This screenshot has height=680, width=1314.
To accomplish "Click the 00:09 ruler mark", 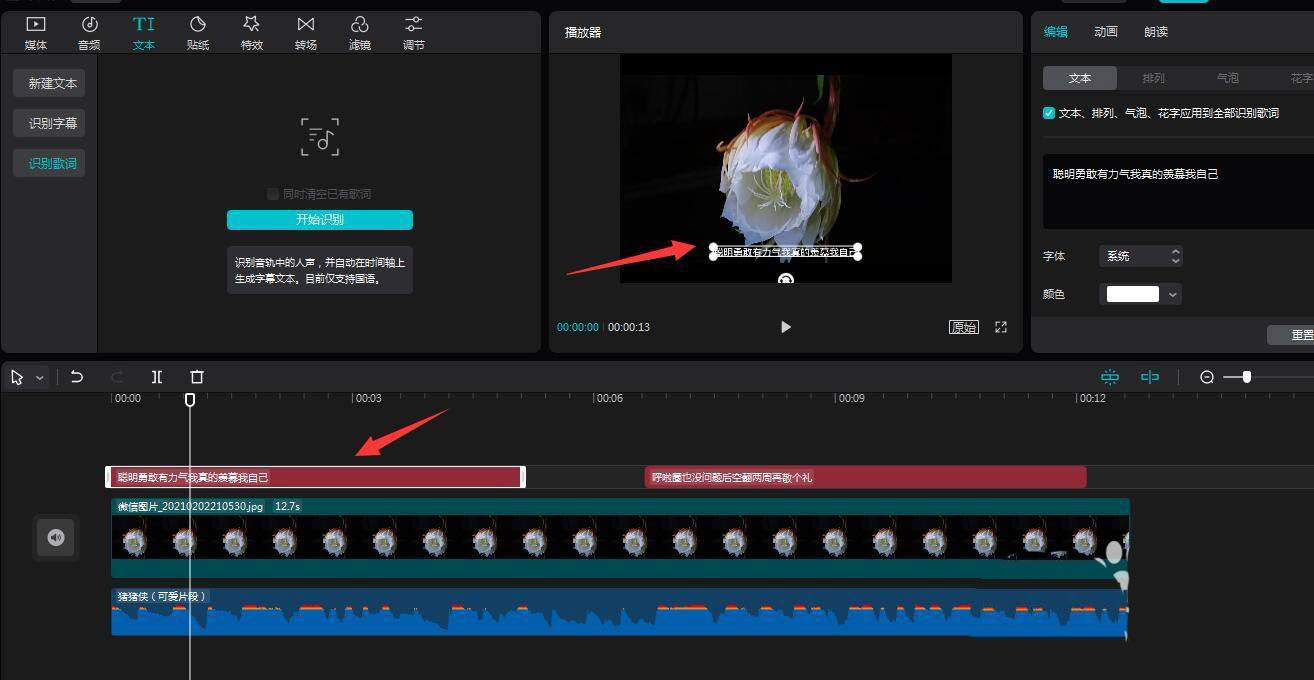I will click(850, 398).
